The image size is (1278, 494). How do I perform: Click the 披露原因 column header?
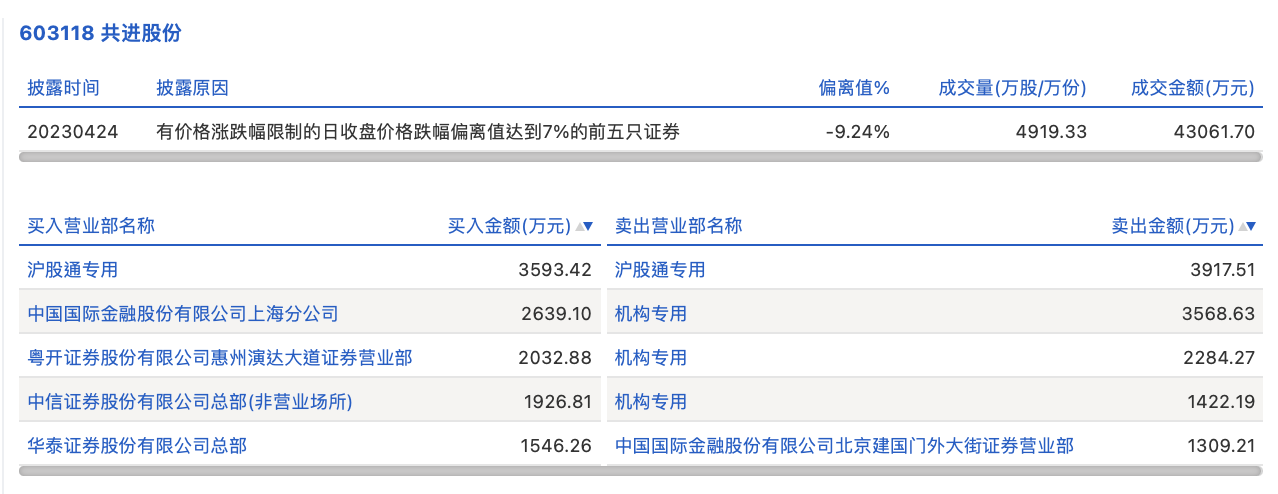click(193, 88)
